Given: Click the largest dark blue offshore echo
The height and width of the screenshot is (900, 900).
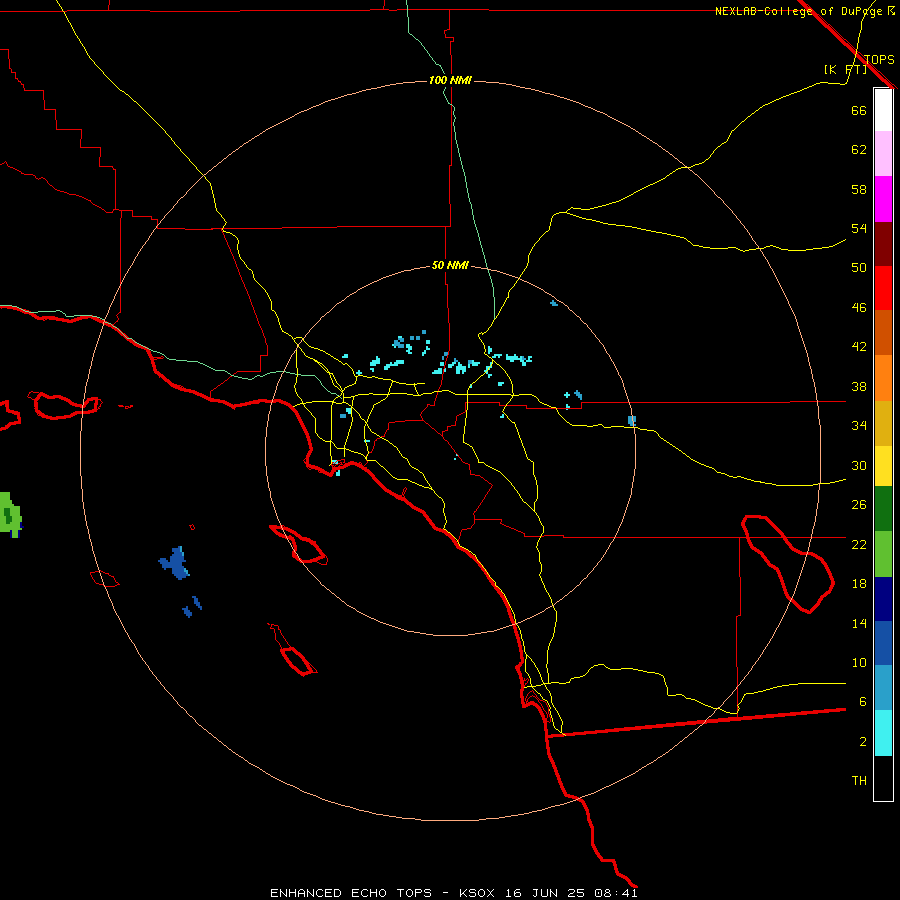Looking at the screenshot, I should (x=174, y=563).
